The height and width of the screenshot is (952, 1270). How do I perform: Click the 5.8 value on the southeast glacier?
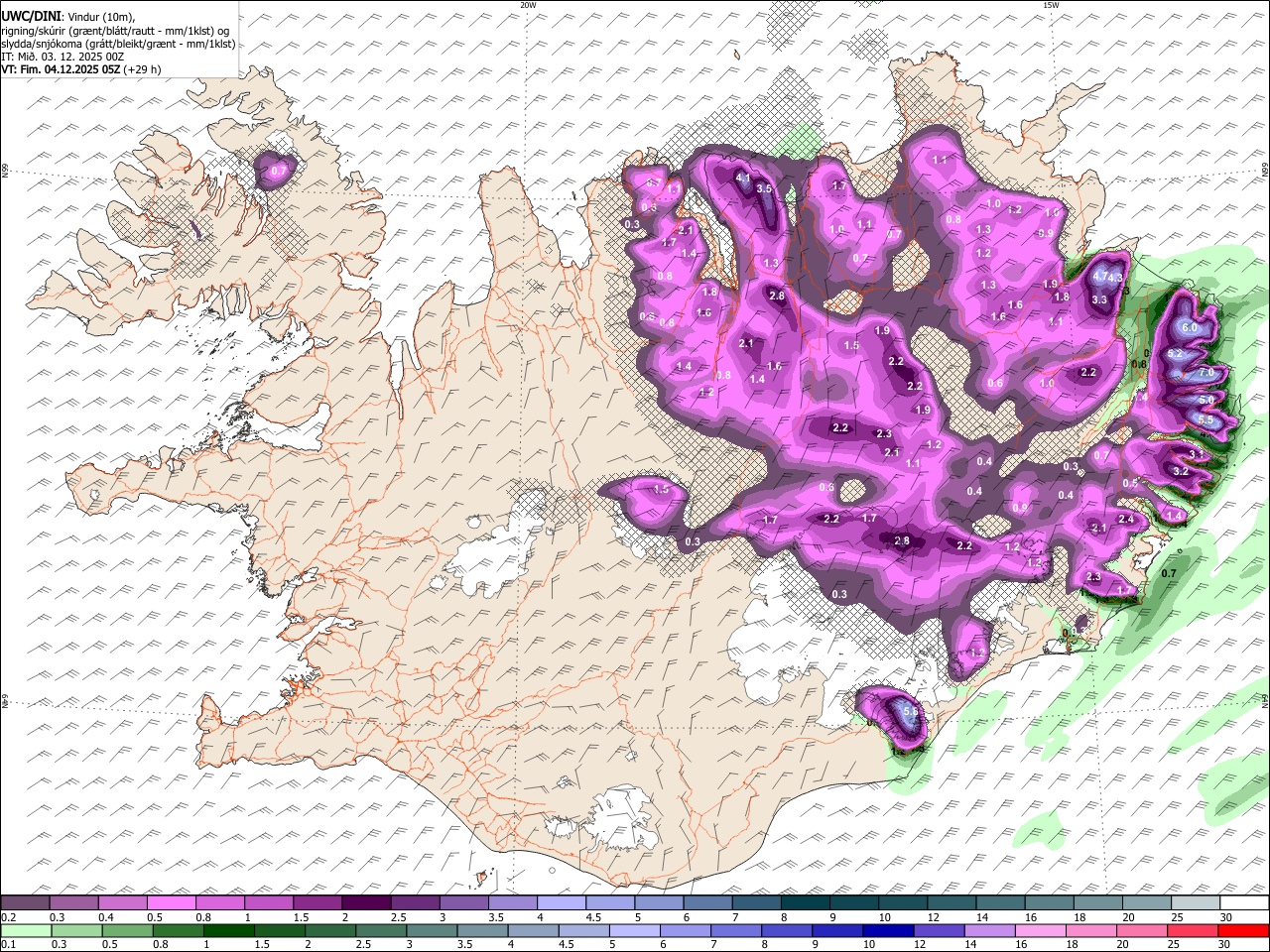point(913,711)
